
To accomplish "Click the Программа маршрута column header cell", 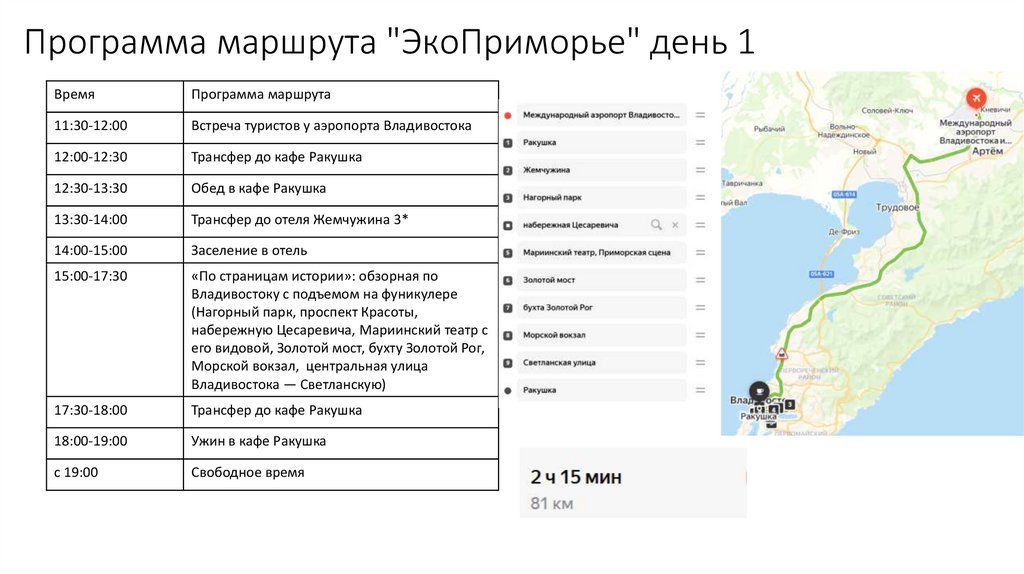I will [341, 96].
